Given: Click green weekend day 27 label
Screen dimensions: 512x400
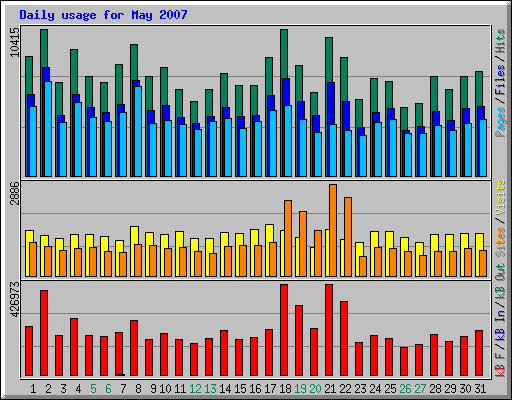Looking at the screenshot, I should click(420, 389).
